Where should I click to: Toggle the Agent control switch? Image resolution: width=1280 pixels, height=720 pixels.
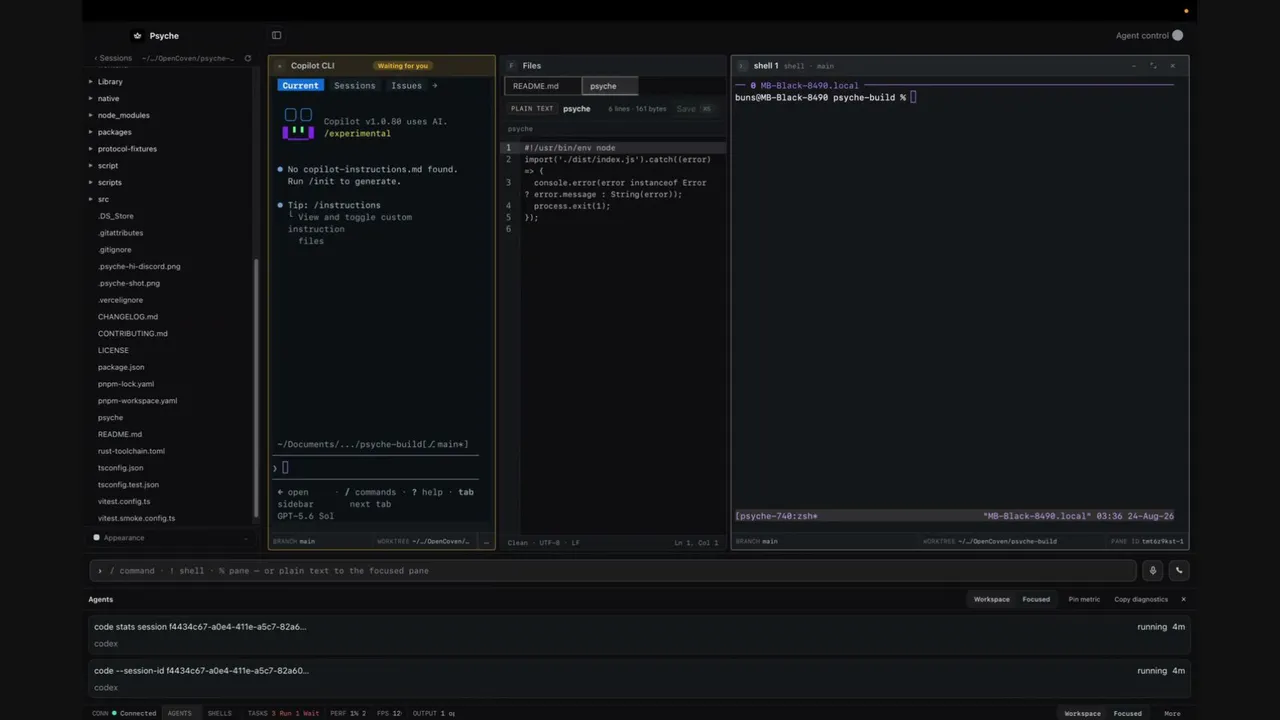(1177, 36)
